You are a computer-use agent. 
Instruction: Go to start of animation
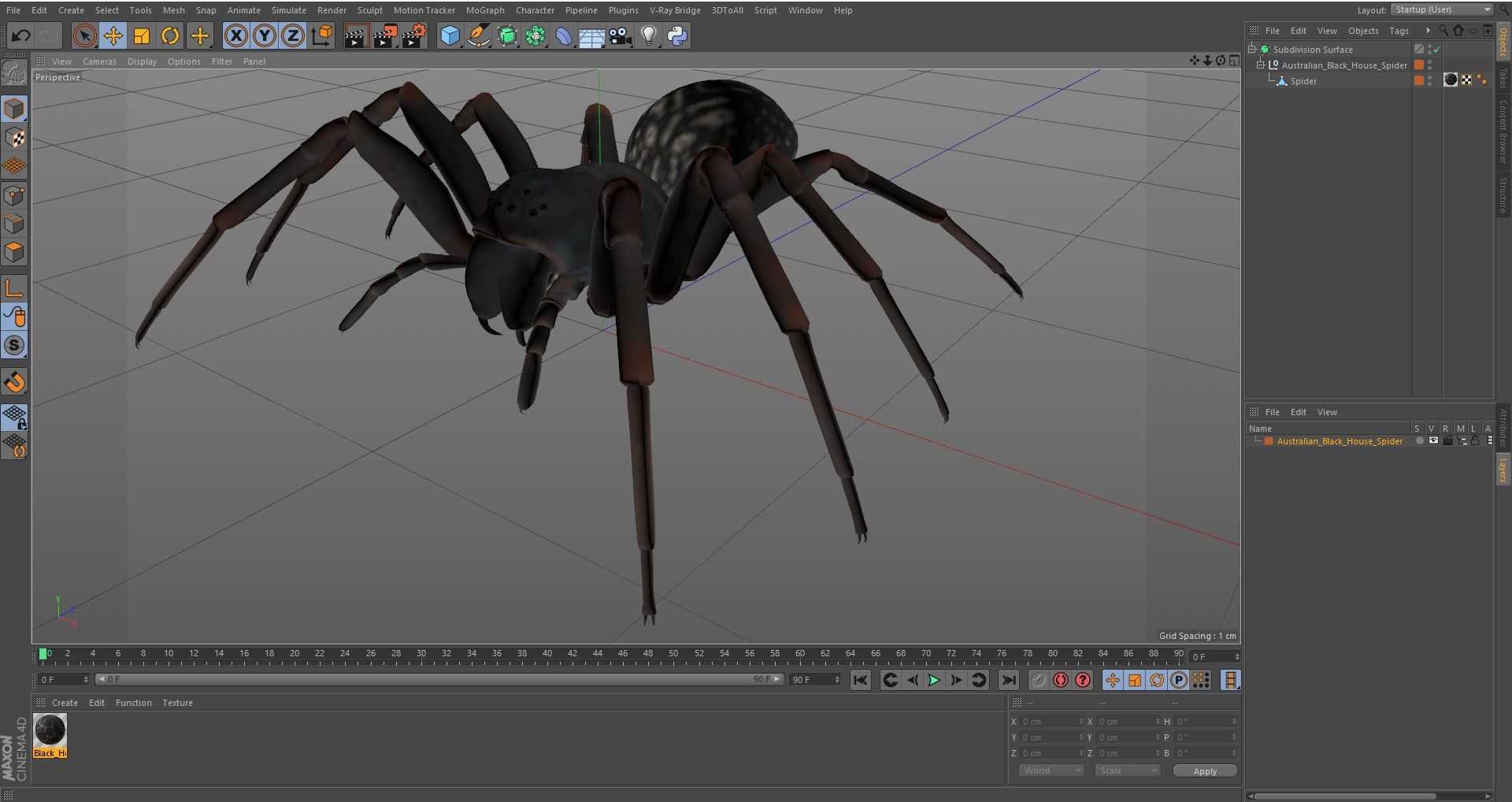(860, 680)
